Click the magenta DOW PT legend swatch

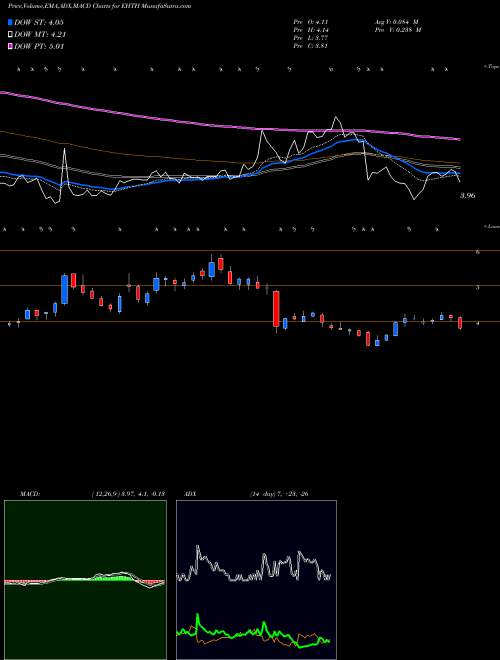(10, 46)
